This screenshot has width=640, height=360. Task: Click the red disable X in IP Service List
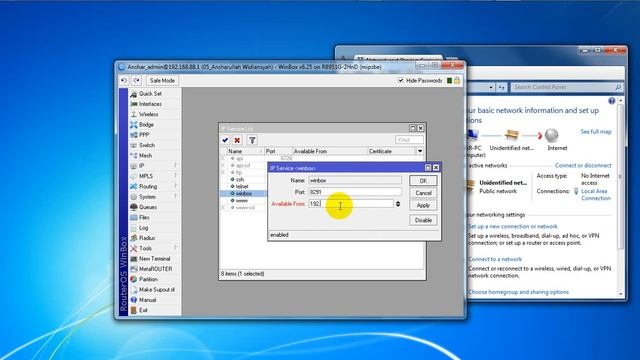237,140
